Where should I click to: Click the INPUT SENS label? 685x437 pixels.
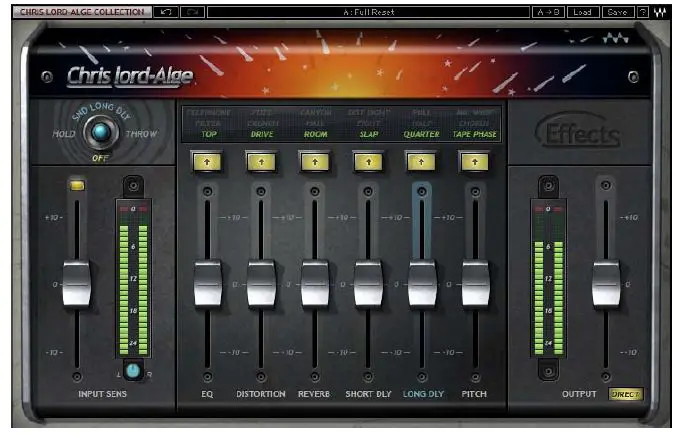coord(102,394)
